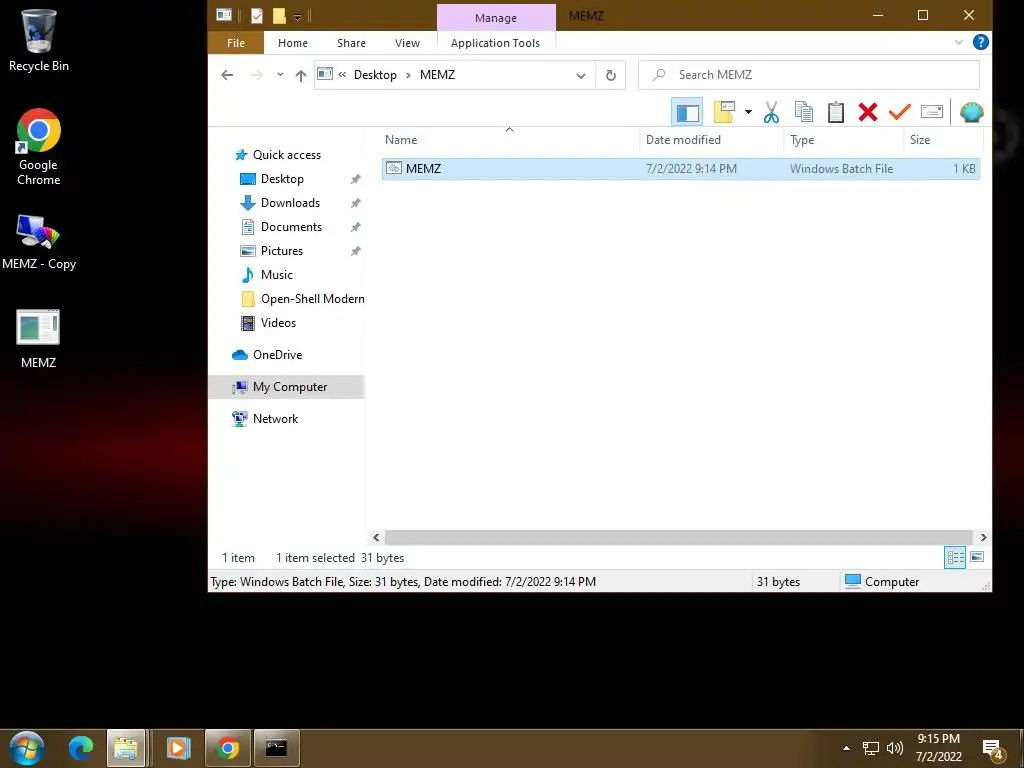
Task: Click the window system icon in title bar
Action: [224, 14]
